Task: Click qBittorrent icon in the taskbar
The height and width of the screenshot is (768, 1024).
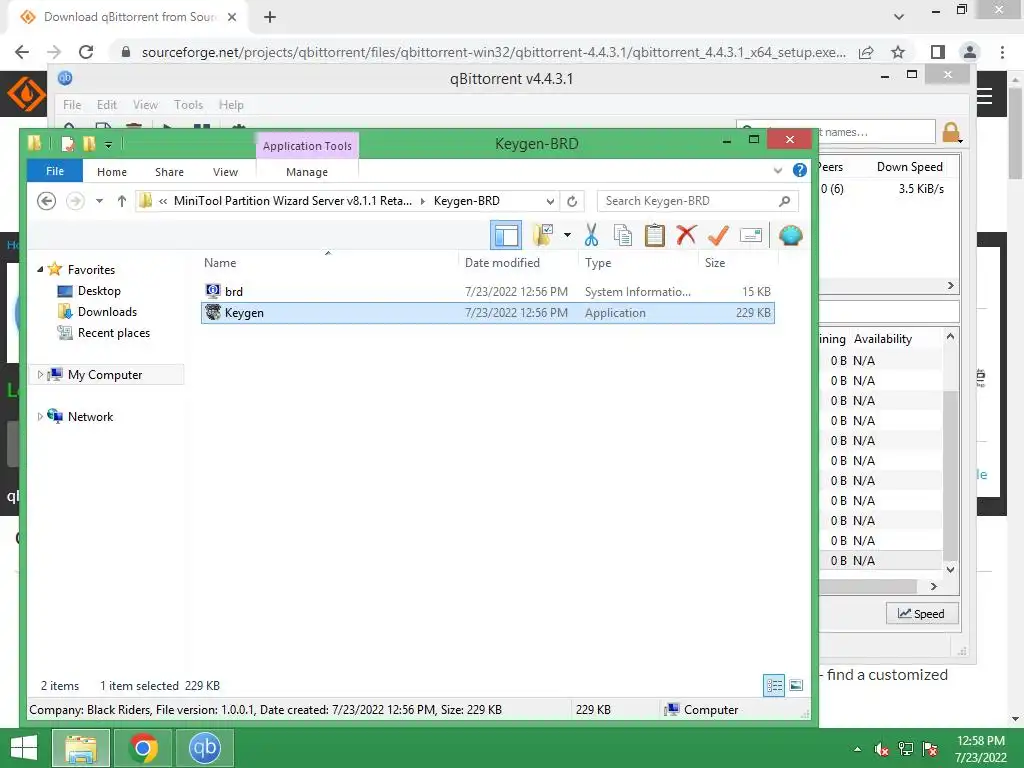Action: 204,748
